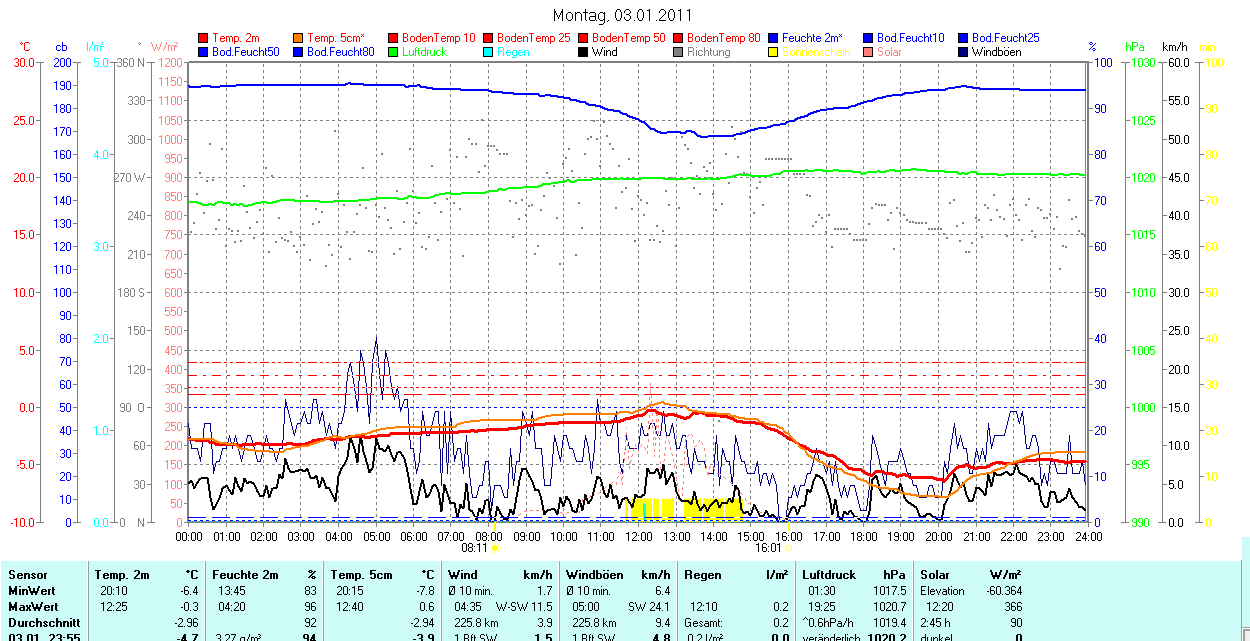The image size is (1250, 641).
Task: Click the cyan Regen legend square
Action: tap(489, 52)
